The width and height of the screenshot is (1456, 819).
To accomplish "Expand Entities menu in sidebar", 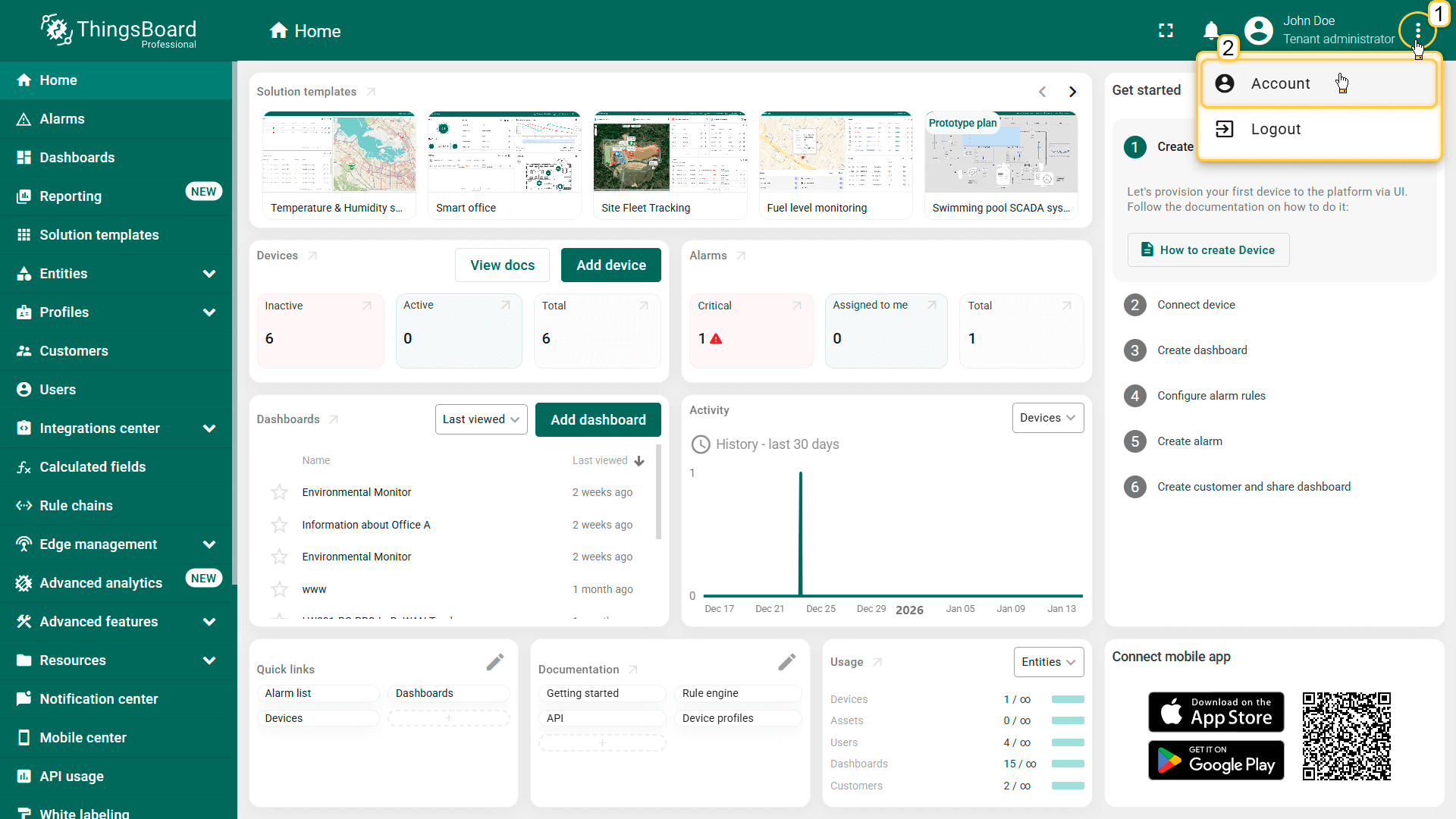I will [209, 274].
